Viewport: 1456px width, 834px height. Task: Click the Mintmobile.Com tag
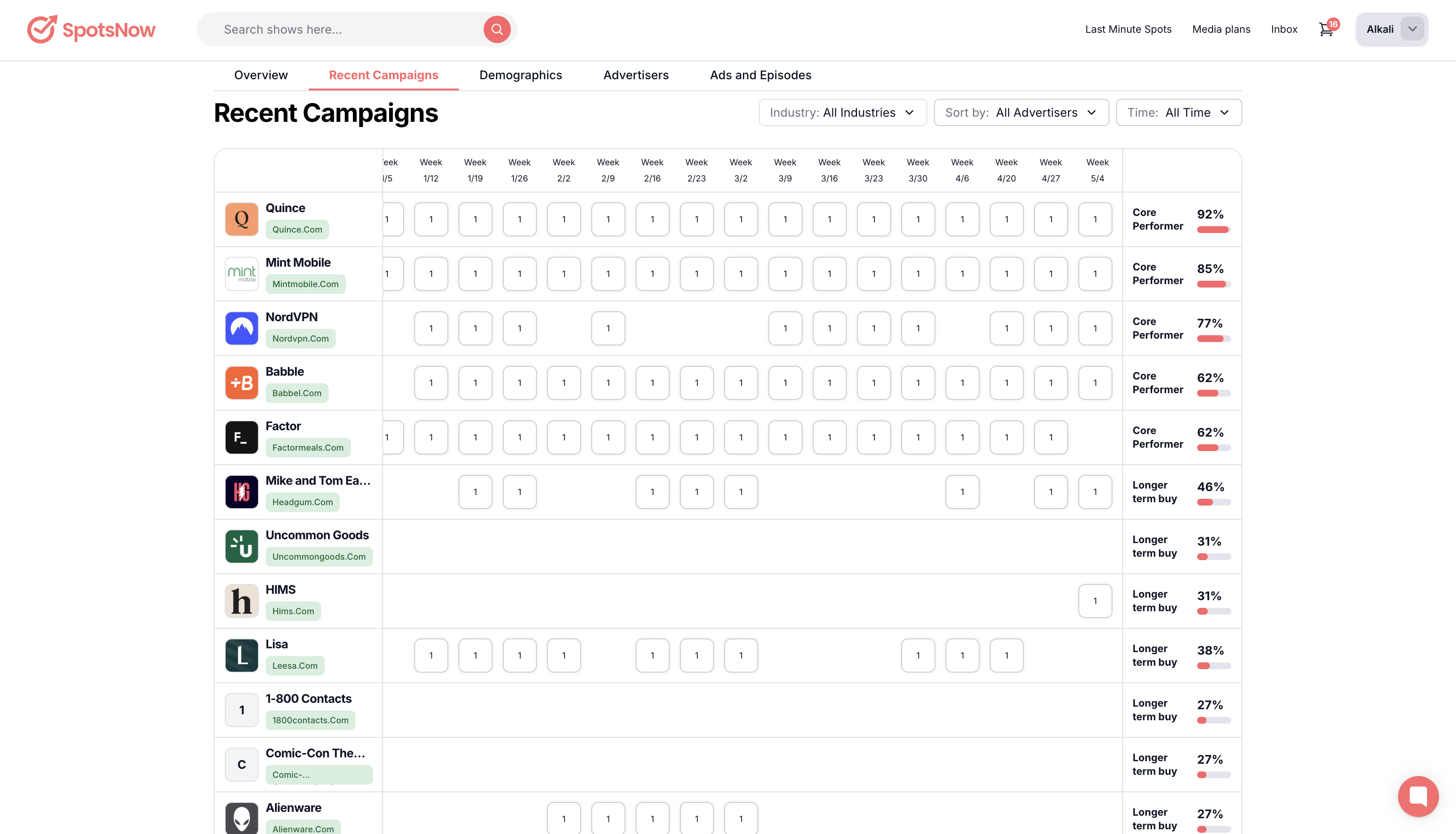point(305,284)
